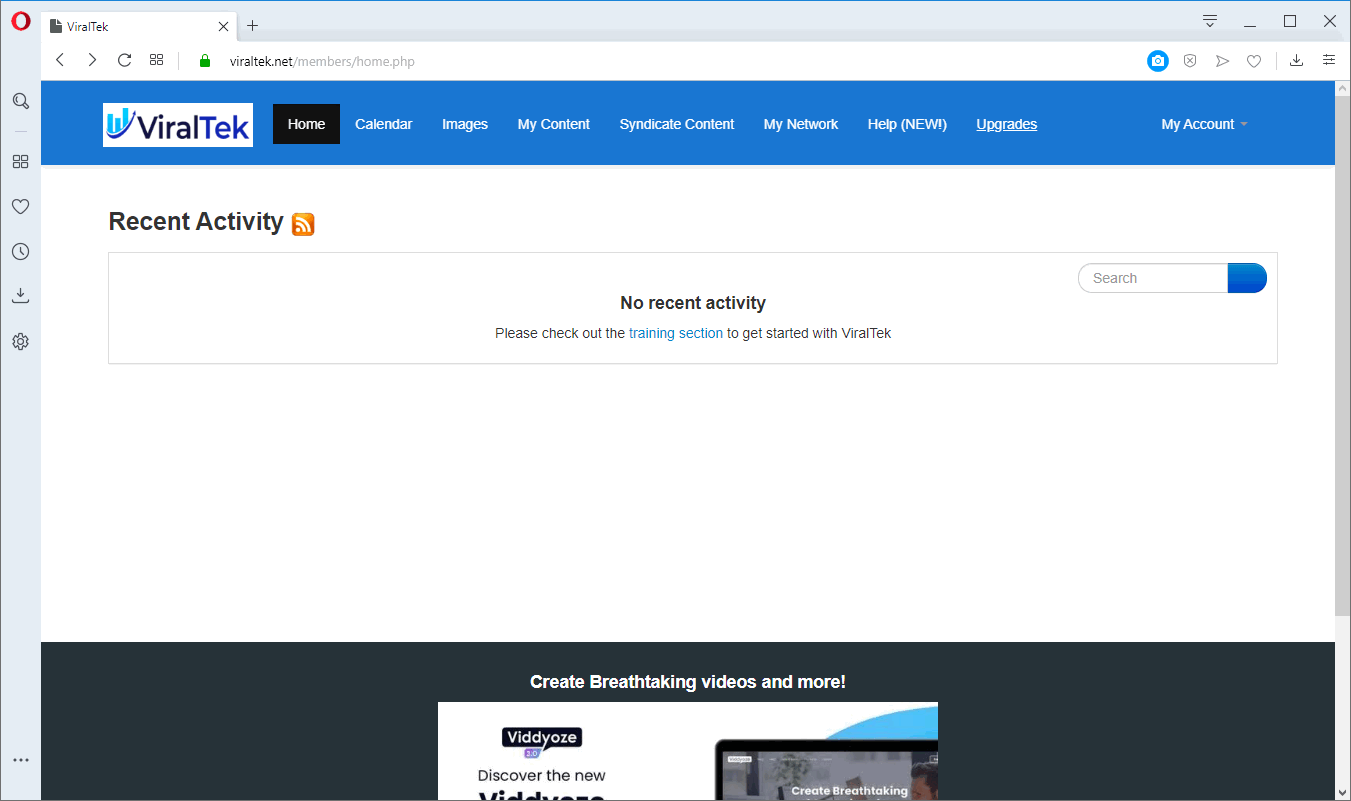Open Help (NEW!) page

pos(907,124)
